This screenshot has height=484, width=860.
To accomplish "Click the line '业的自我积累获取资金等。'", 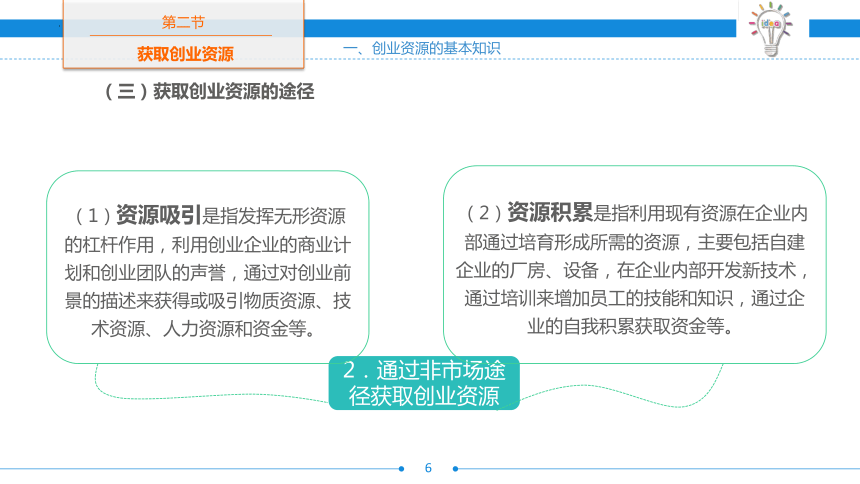I will pyautogui.click(x=631, y=326).
